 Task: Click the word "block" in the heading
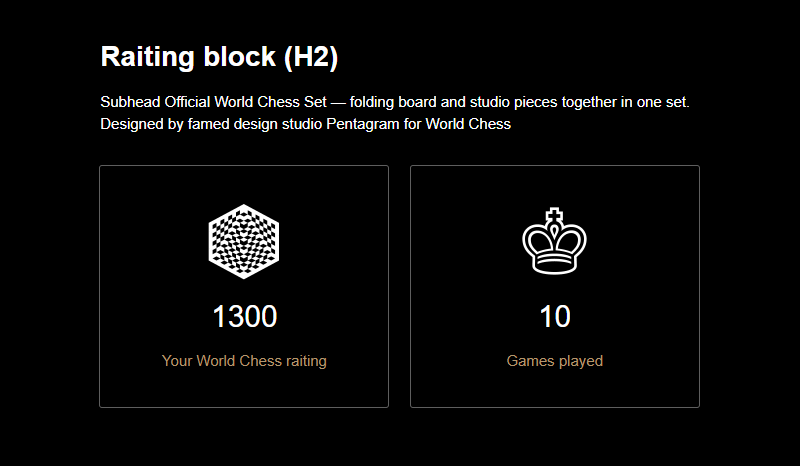(239, 56)
